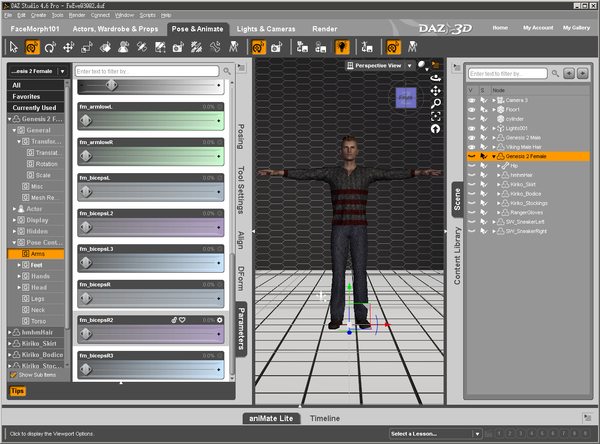This screenshot has width=600, height=444.
Task: Favorite fm_bicepsR2 with the heart icon
Action: (x=183, y=320)
